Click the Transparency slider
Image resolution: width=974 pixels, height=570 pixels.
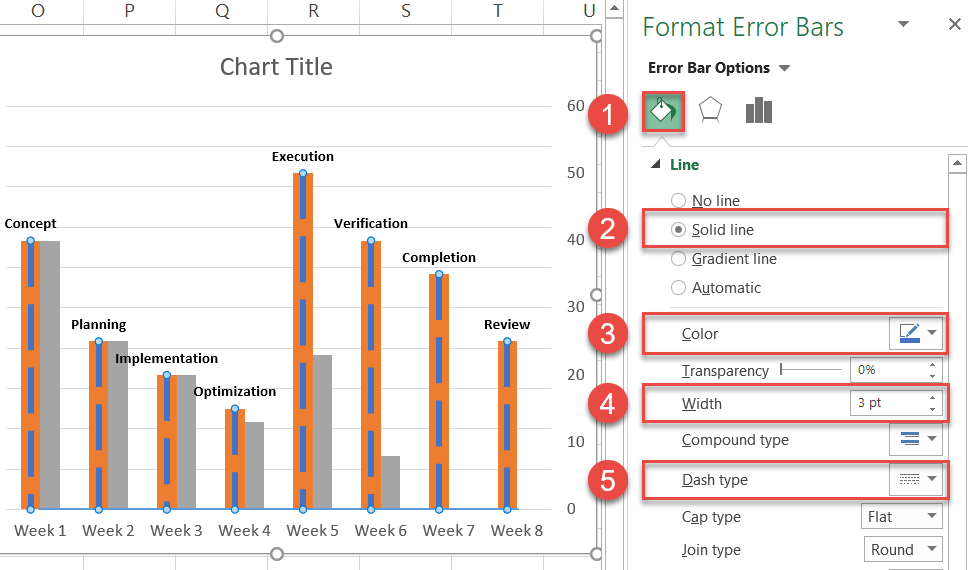click(811, 370)
